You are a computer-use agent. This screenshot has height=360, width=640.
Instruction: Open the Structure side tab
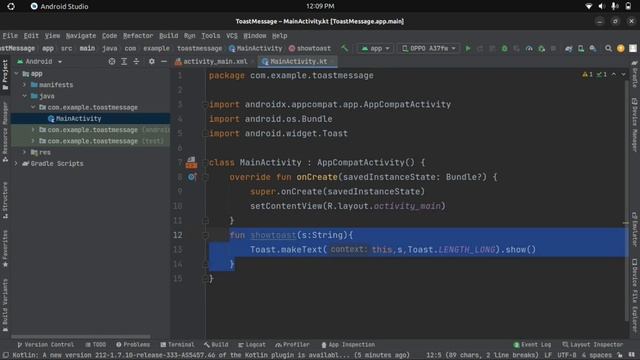pyautogui.click(x=5, y=200)
